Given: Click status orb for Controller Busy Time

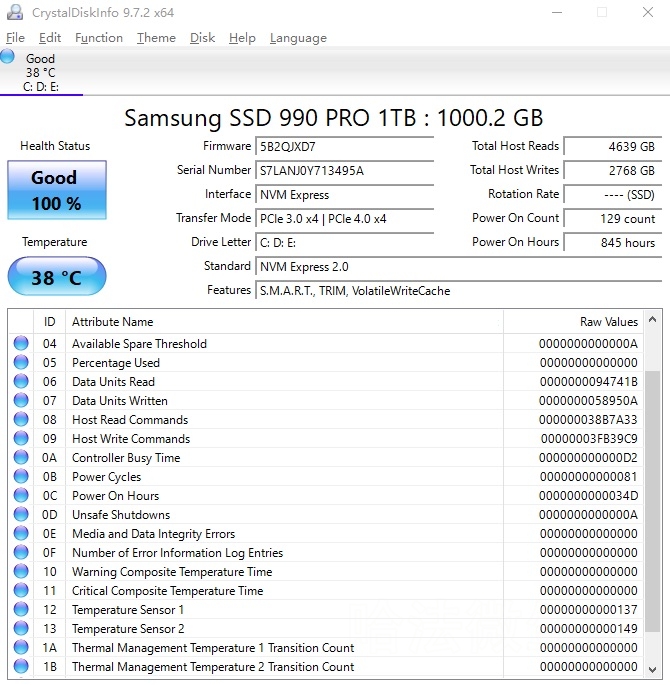Looking at the screenshot, I should click(21, 458).
